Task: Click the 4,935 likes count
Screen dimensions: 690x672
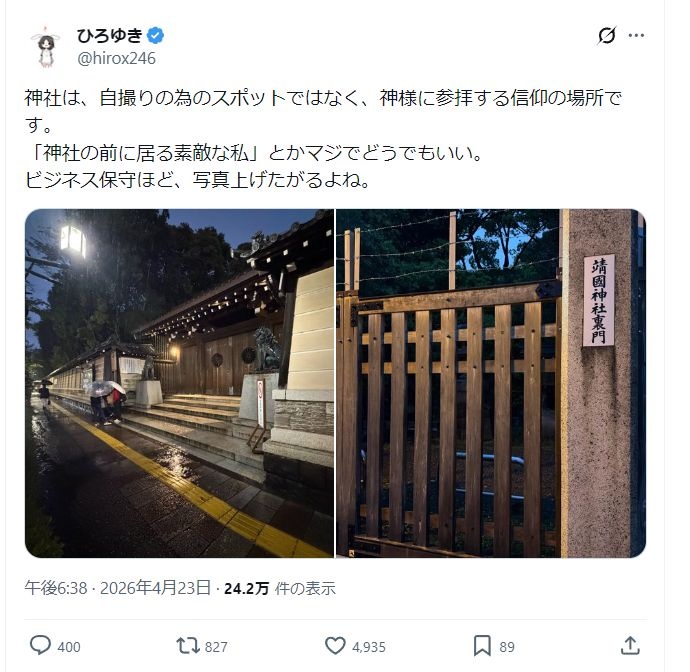Action: tap(369, 647)
